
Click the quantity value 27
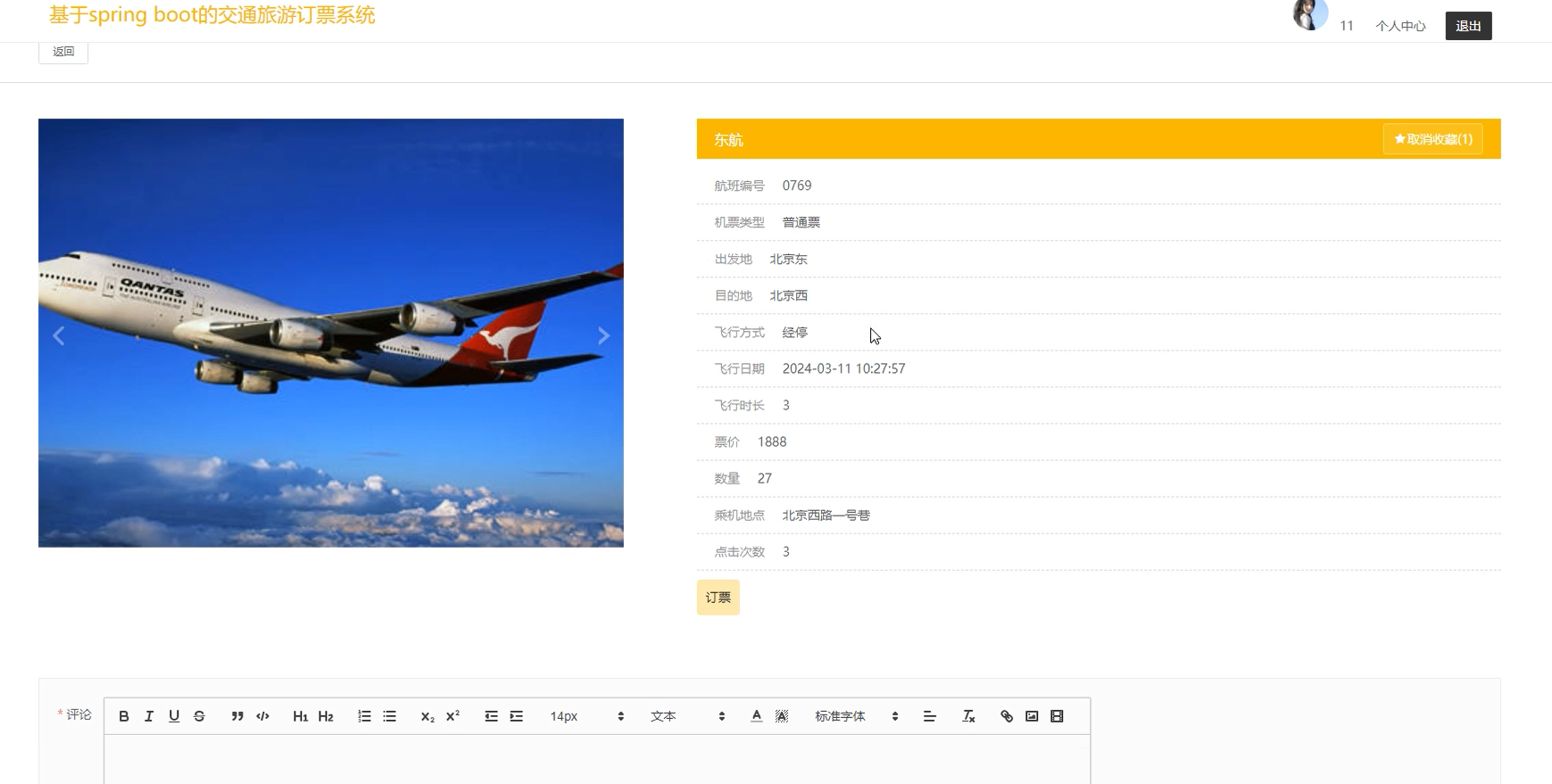[765, 478]
